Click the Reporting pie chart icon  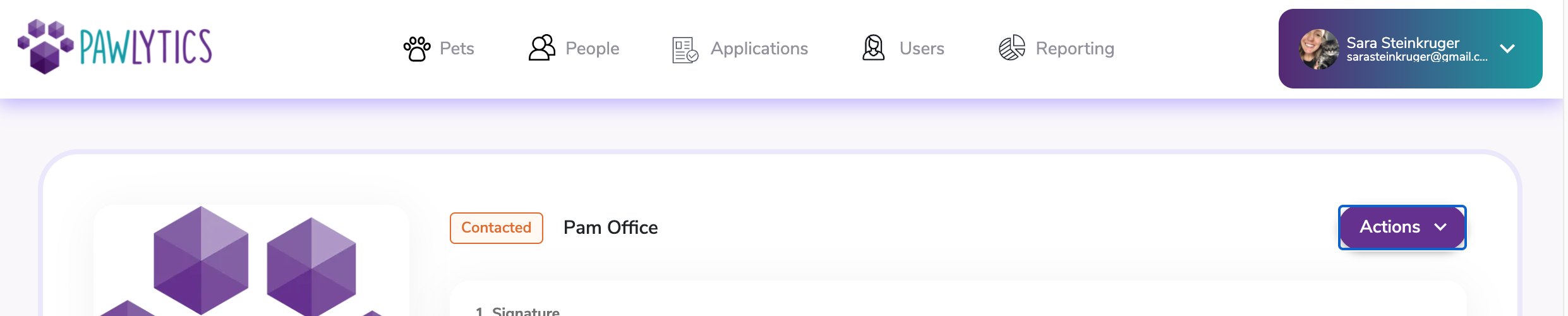[1012, 48]
